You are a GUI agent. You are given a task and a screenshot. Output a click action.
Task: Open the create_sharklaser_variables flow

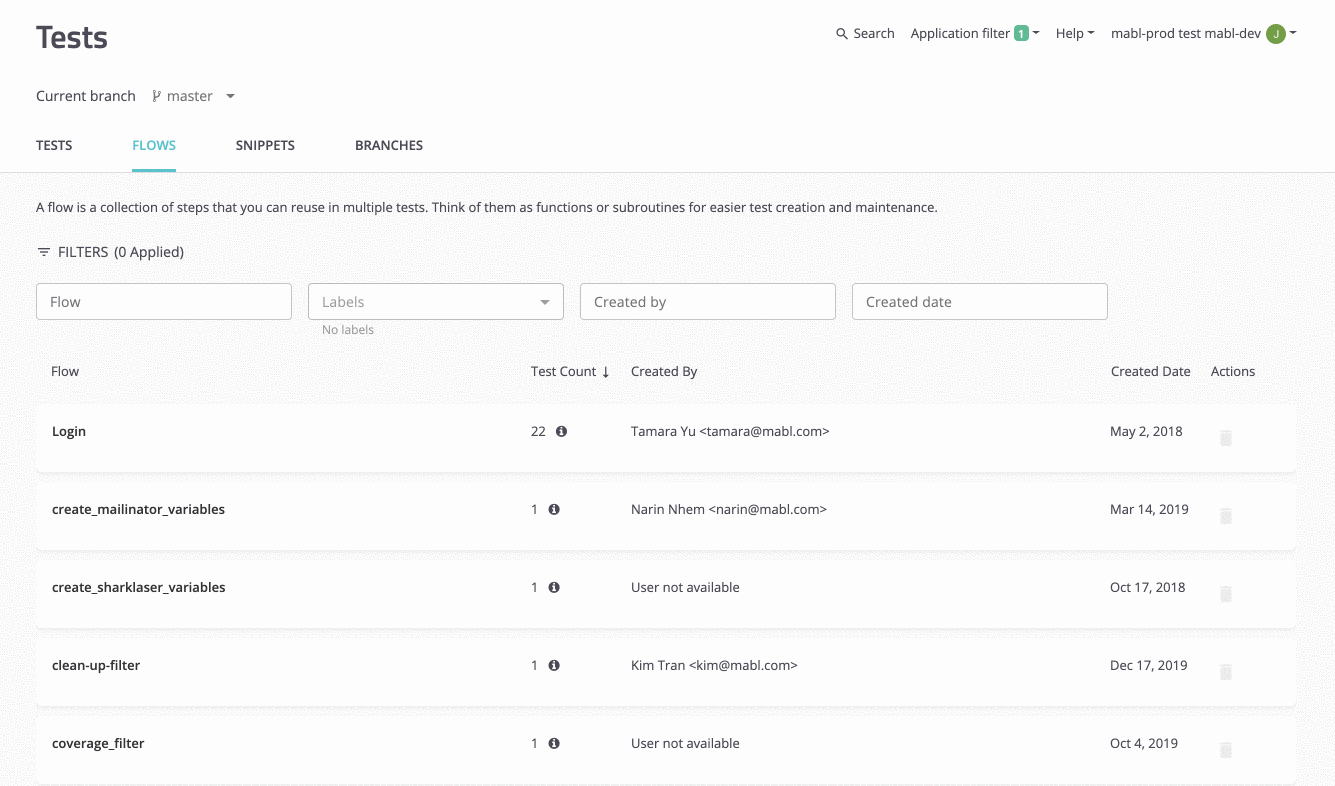(x=138, y=588)
